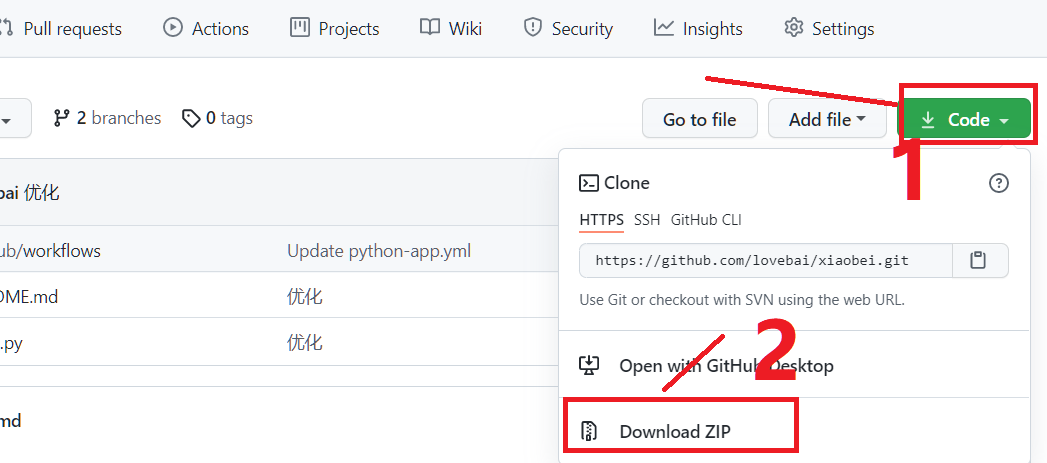Viewport: 1047px width, 463px height.
Task: Click the 优化 commit message in the .md file row
Action: [305, 297]
